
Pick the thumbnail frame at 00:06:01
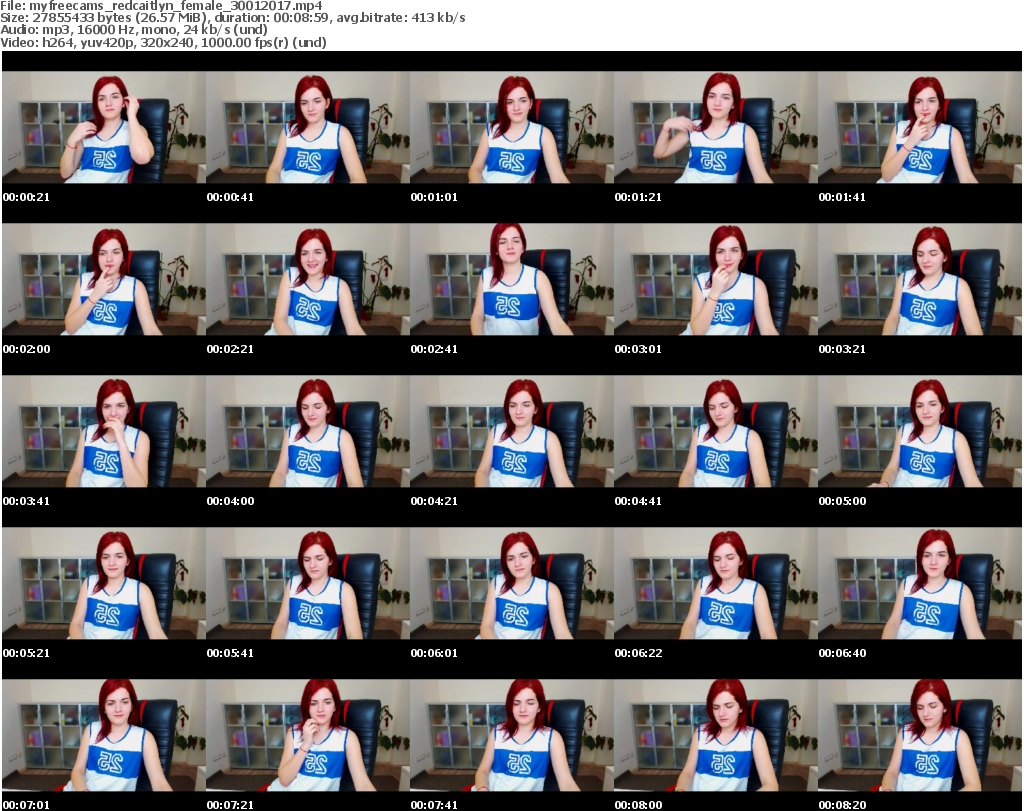click(x=511, y=584)
